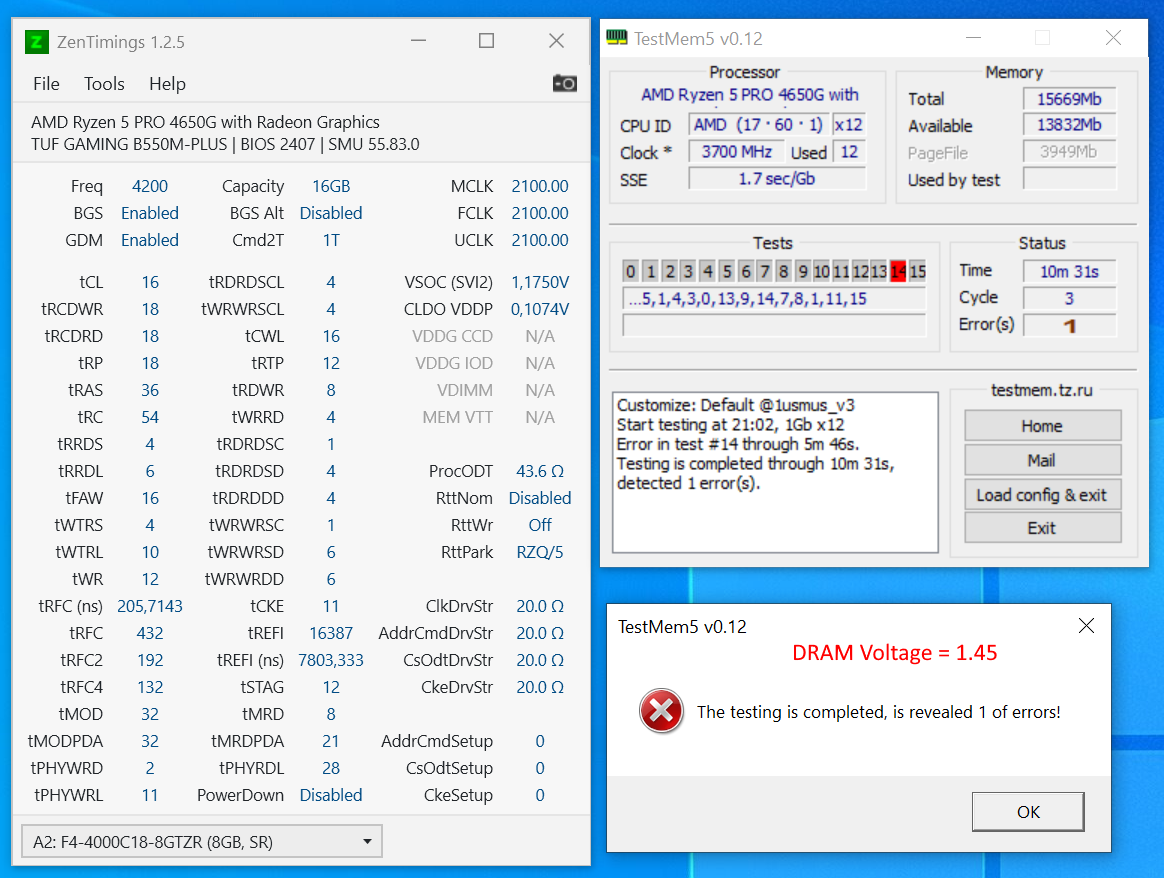This screenshot has height=878, width=1164.
Task: Select the red test 14 indicator box
Action: point(898,272)
